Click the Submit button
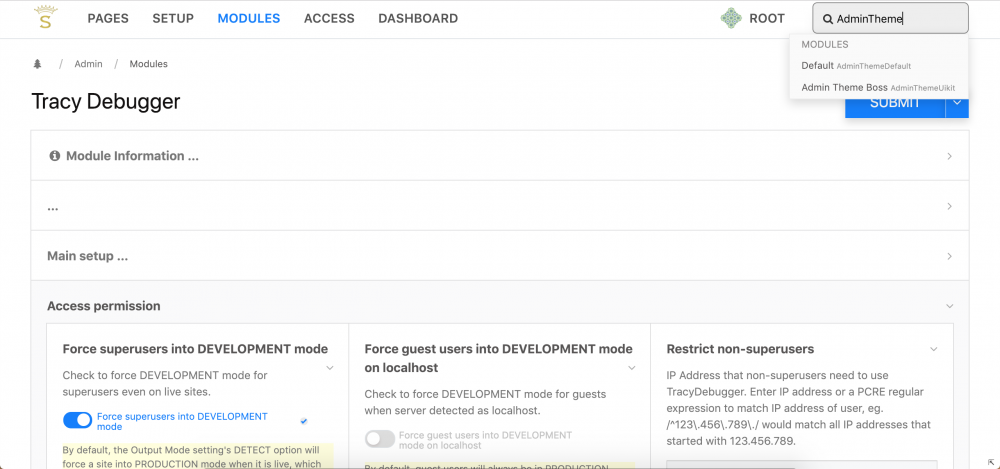Viewport: 1000px width, 469px height. 894,105
